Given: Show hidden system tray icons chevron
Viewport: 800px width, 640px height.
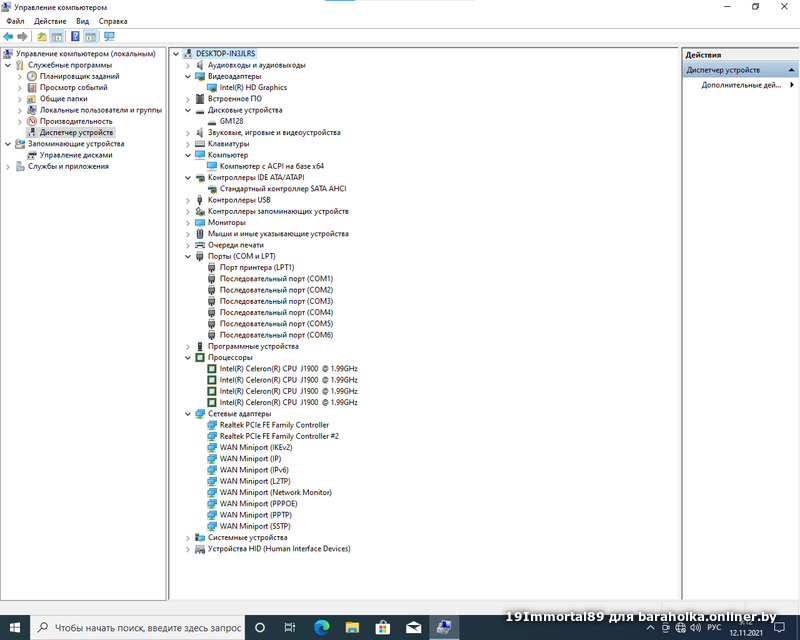Looking at the screenshot, I should [651, 627].
